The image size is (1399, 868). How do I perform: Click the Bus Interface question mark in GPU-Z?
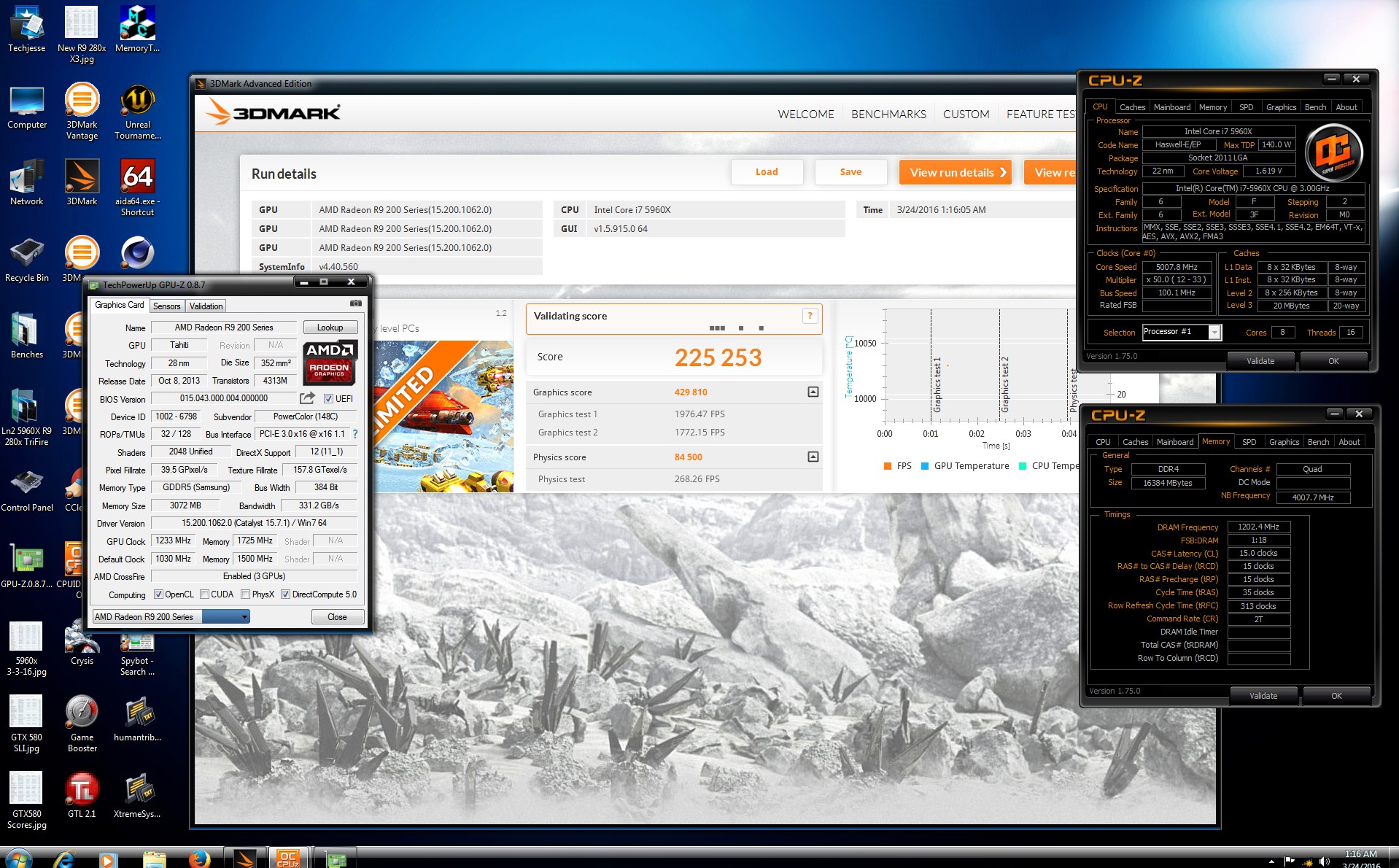pos(355,434)
